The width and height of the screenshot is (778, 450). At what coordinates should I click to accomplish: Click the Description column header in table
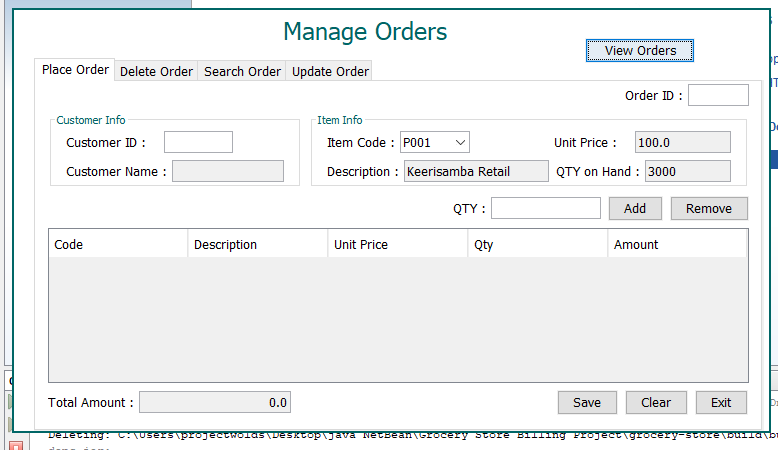[x=257, y=244]
